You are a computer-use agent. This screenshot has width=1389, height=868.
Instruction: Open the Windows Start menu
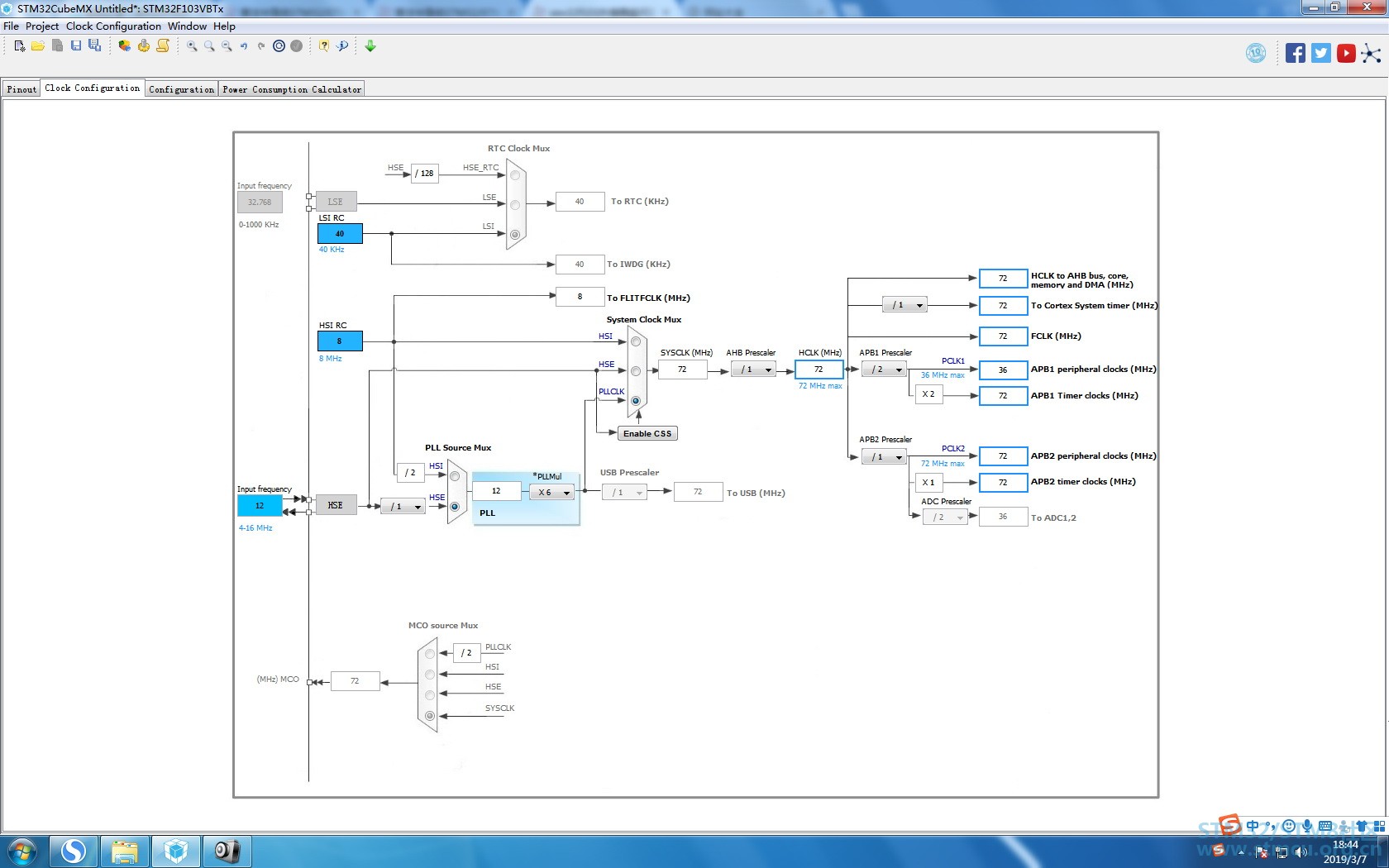point(22,851)
